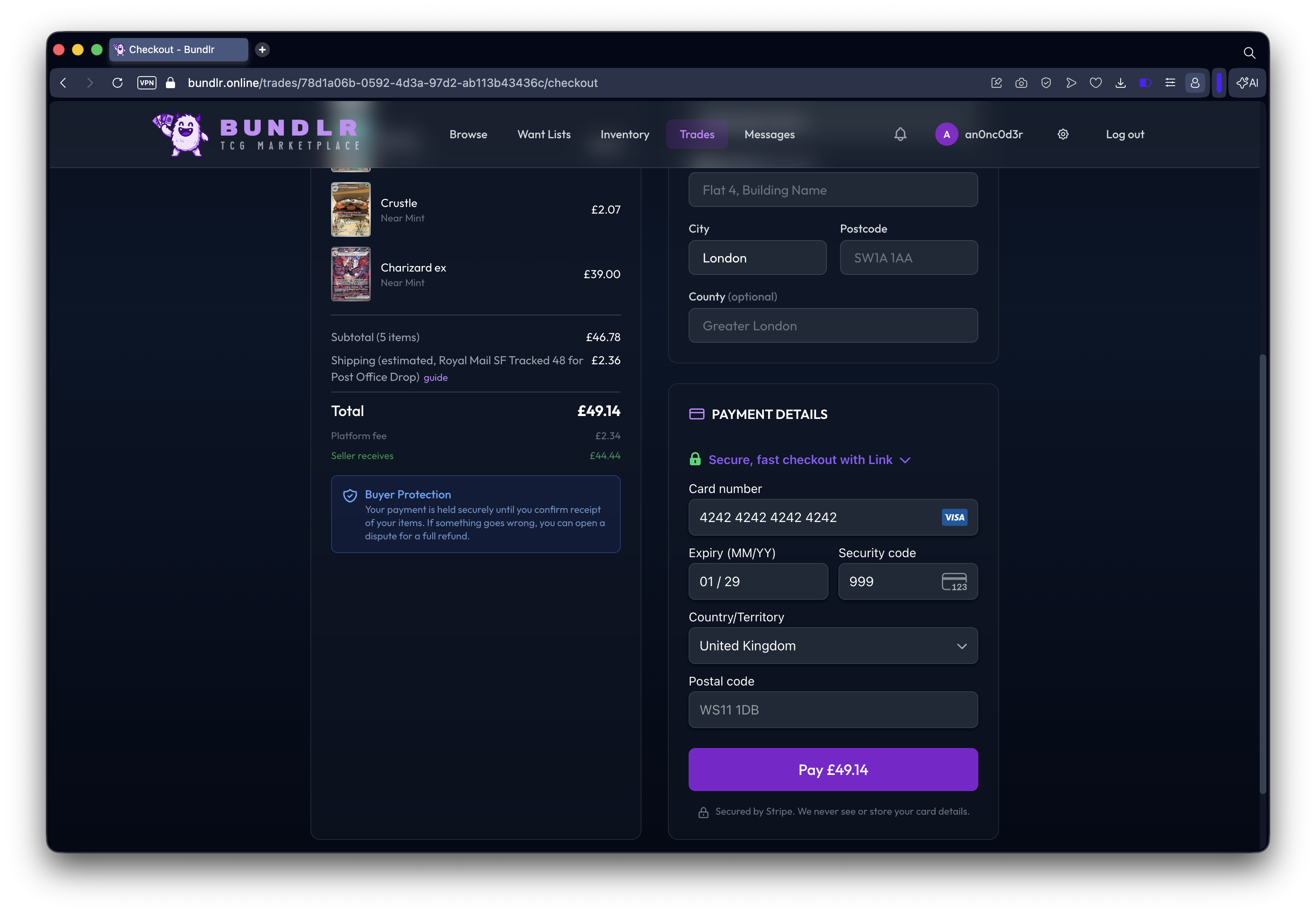Open browser profile account icon
The height and width of the screenshot is (914, 1316).
1195,82
